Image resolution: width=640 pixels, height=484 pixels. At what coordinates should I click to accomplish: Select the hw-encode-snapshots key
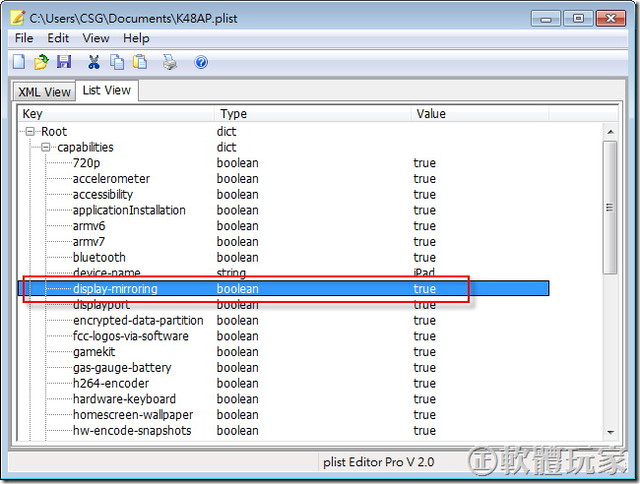click(x=132, y=431)
